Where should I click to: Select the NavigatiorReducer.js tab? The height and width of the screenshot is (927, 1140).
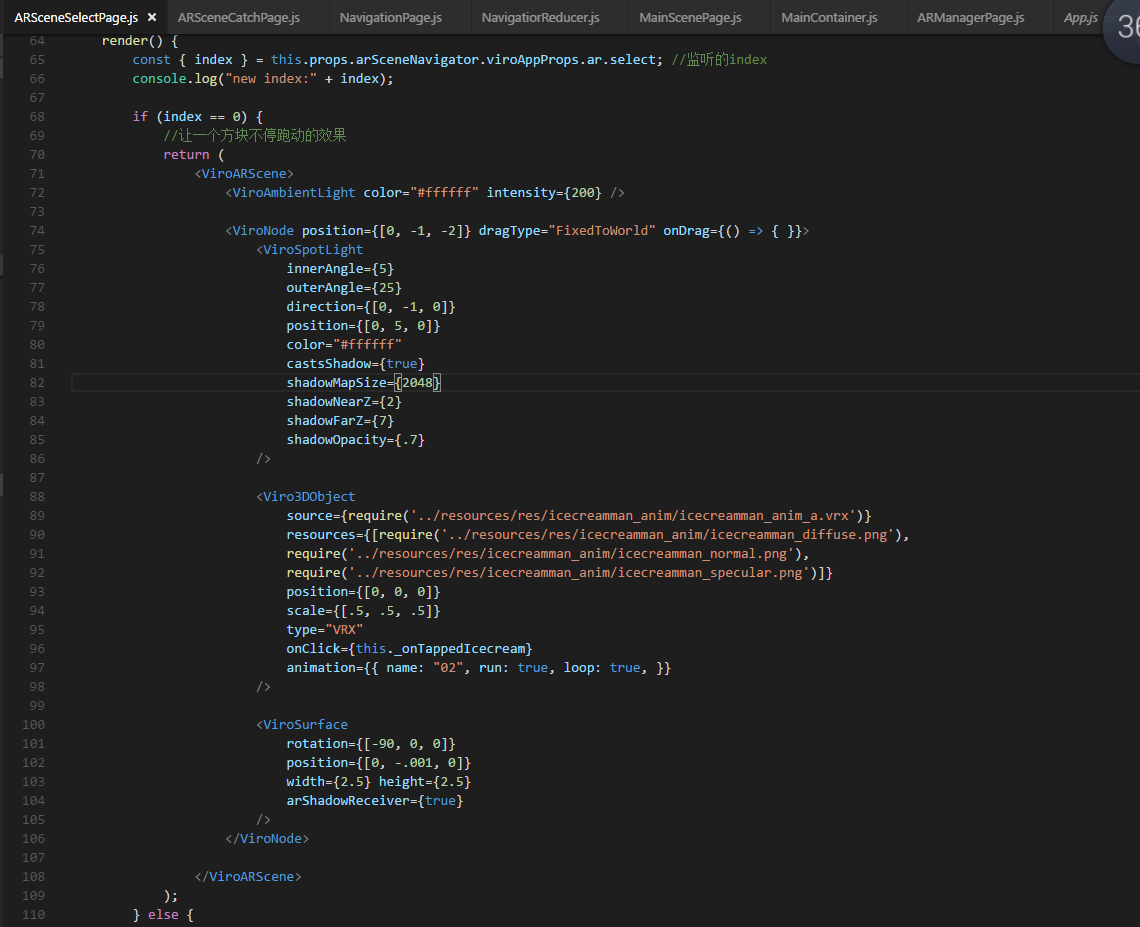(540, 16)
